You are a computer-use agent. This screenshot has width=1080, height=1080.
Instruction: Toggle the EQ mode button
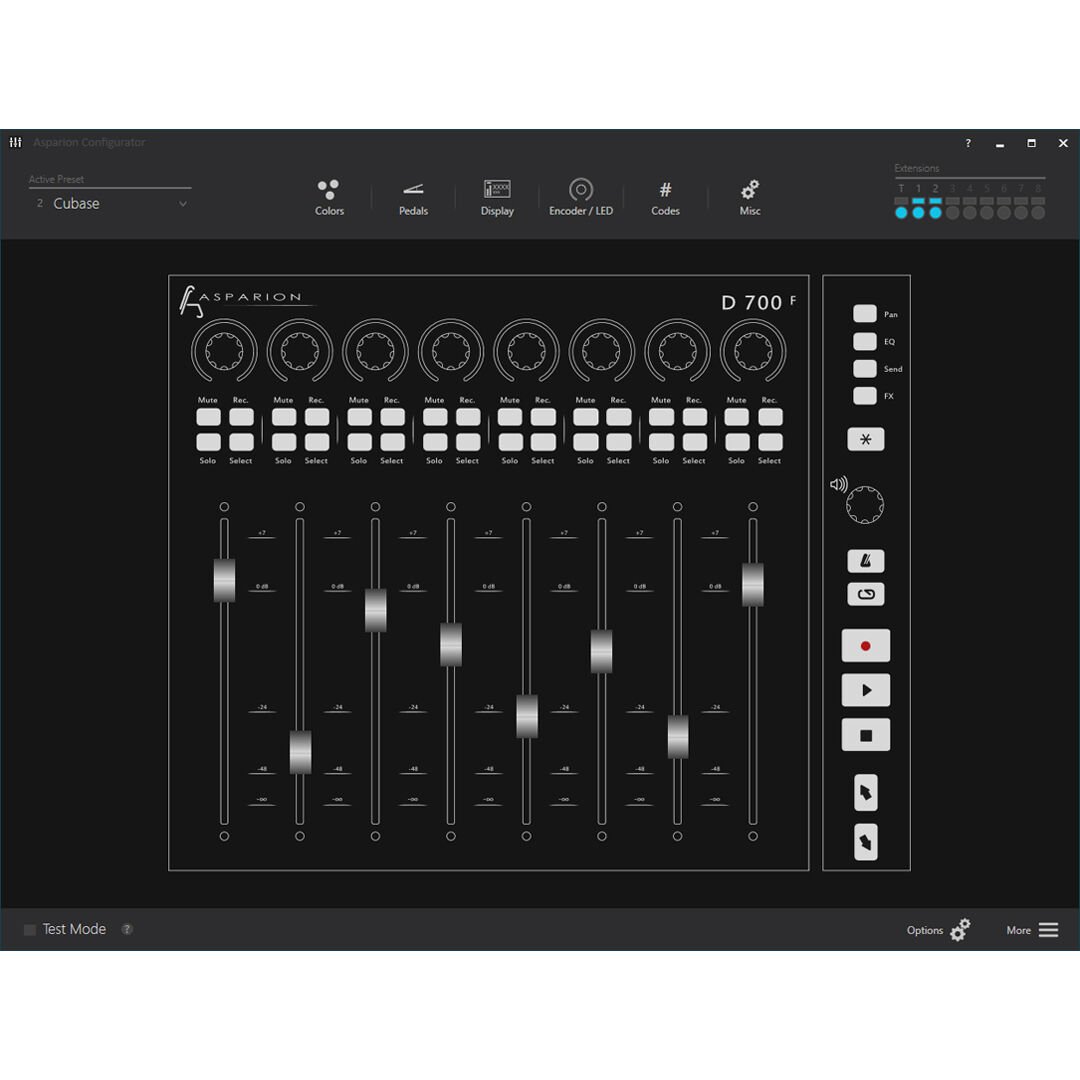coord(864,341)
